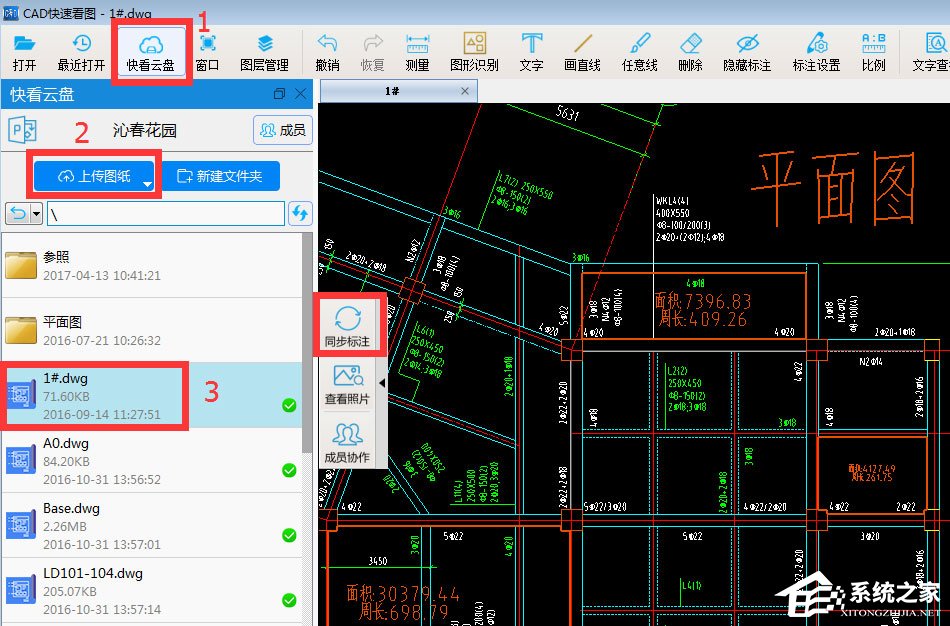This screenshot has height=626, width=950.
Task: Select the 测量 measure tool
Action: pyautogui.click(x=417, y=52)
